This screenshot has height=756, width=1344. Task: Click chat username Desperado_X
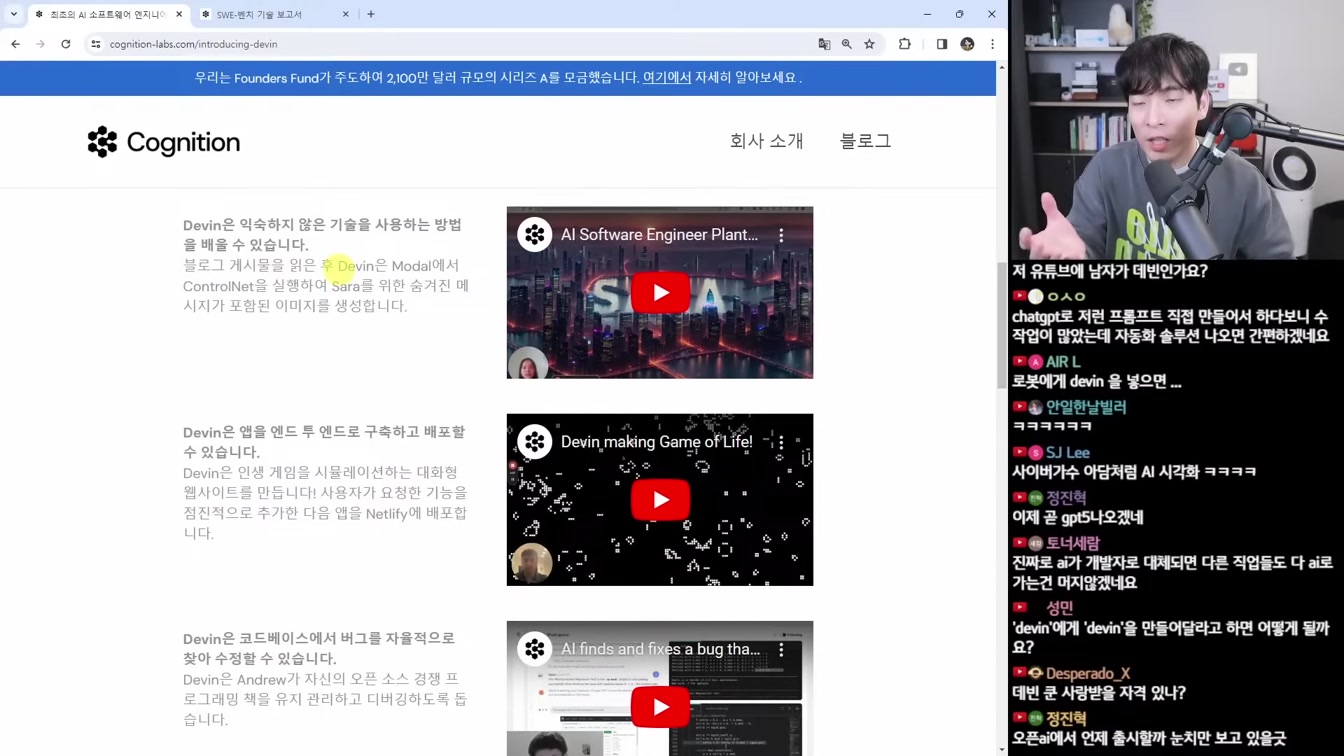point(1088,673)
